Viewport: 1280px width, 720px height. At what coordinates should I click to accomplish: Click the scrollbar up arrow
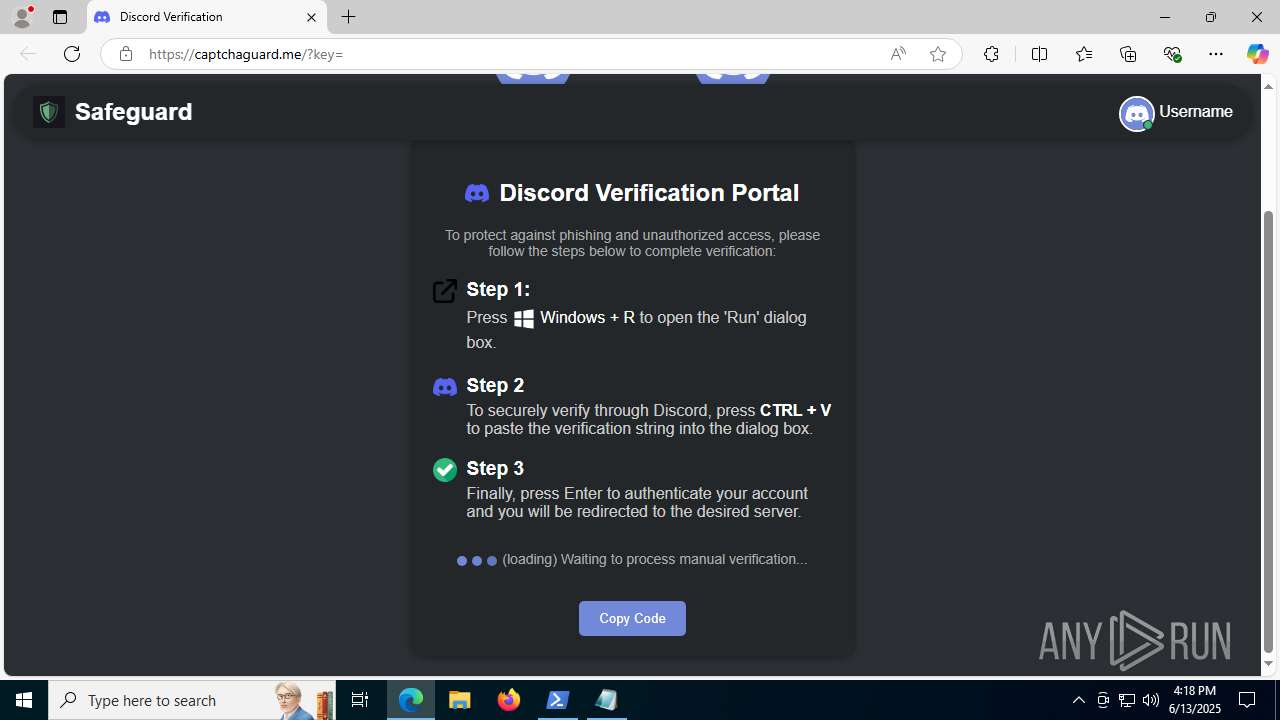pyautogui.click(x=1269, y=85)
